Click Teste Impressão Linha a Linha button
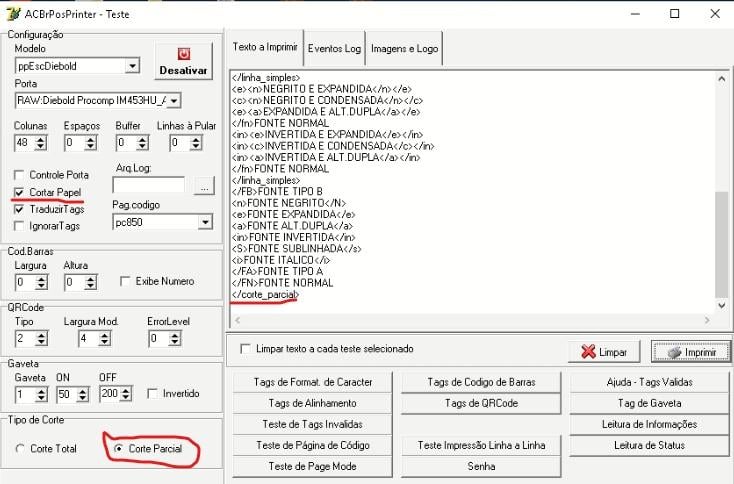This screenshot has width=734, height=484. point(481,445)
